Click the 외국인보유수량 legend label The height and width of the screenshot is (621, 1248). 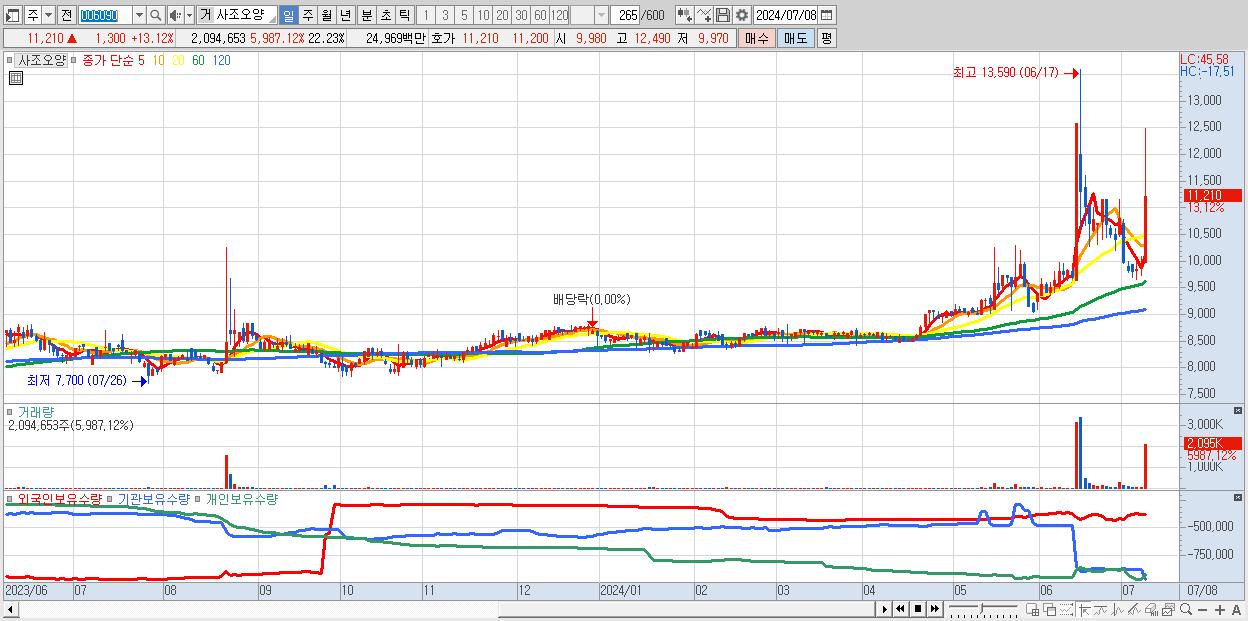[x=59, y=498]
